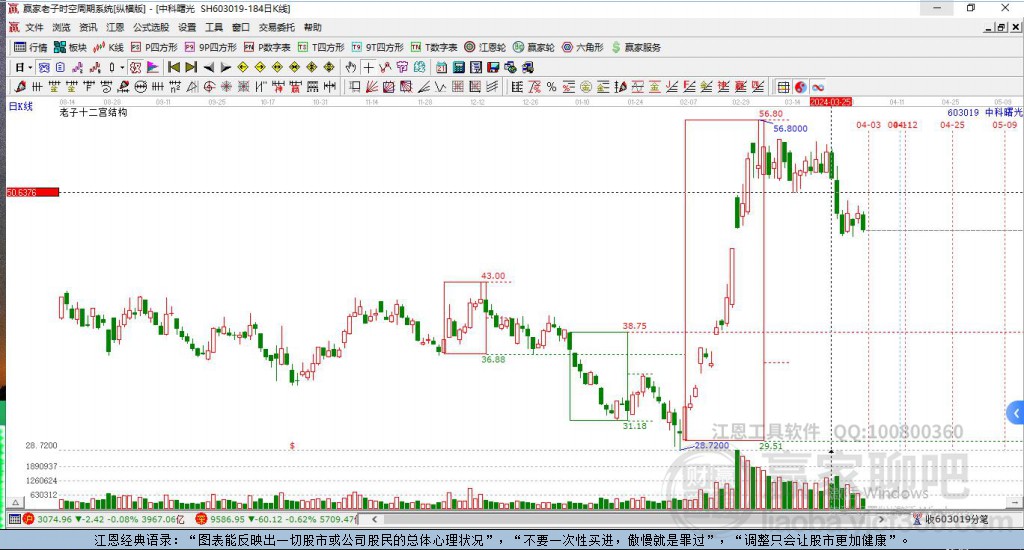The image size is (1024, 550).
Task: Click the percent % retracement icon
Action: 551,86
